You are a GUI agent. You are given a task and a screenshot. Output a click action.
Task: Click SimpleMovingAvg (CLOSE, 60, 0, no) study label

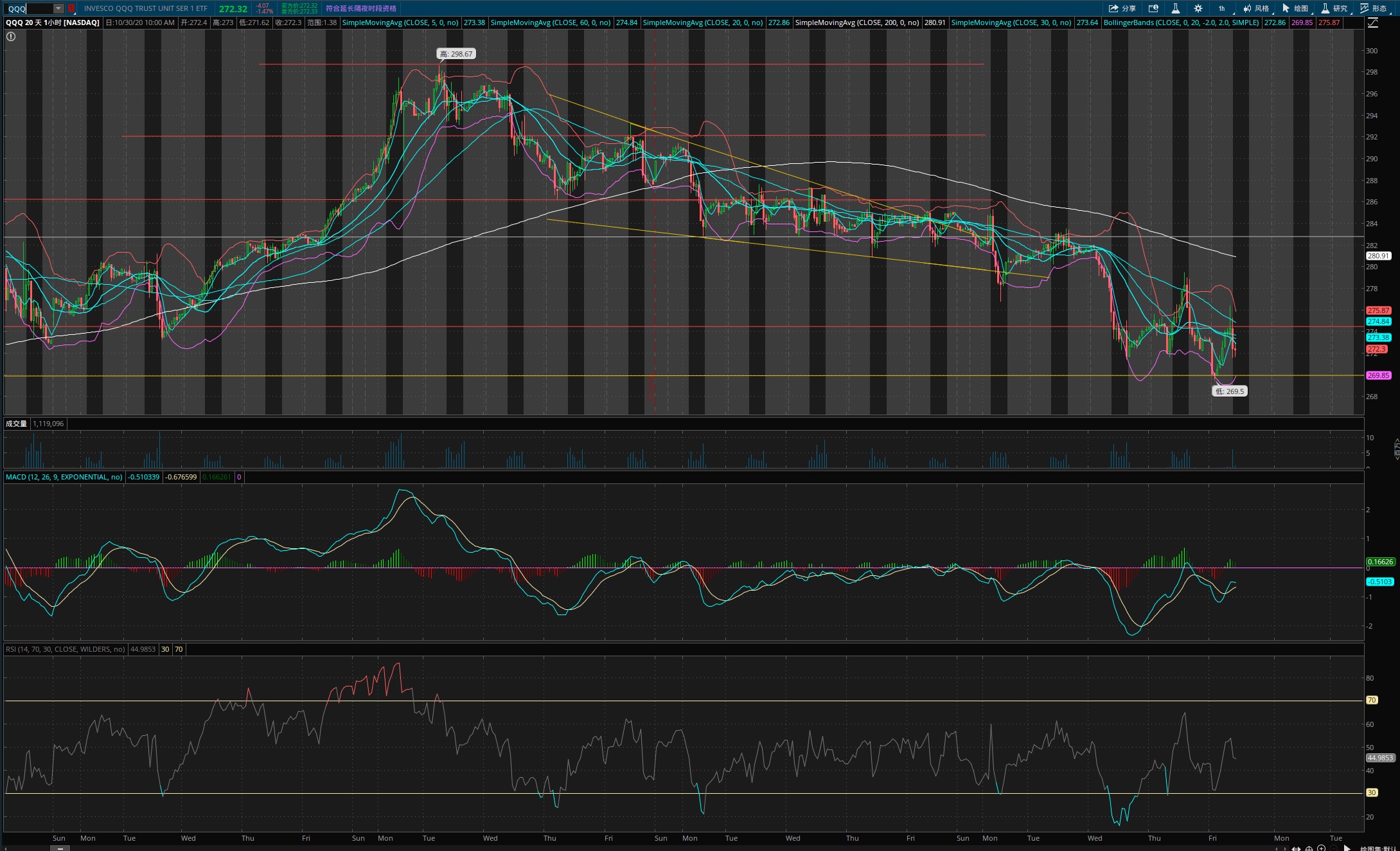click(x=551, y=22)
